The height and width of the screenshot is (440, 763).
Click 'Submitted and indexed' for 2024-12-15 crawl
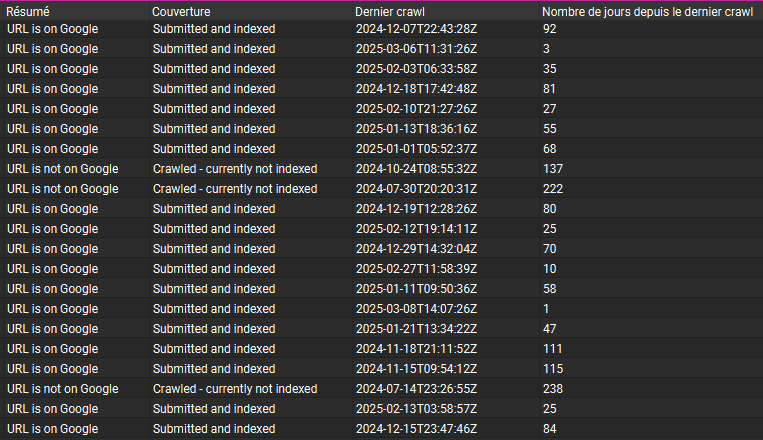click(x=214, y=428)
